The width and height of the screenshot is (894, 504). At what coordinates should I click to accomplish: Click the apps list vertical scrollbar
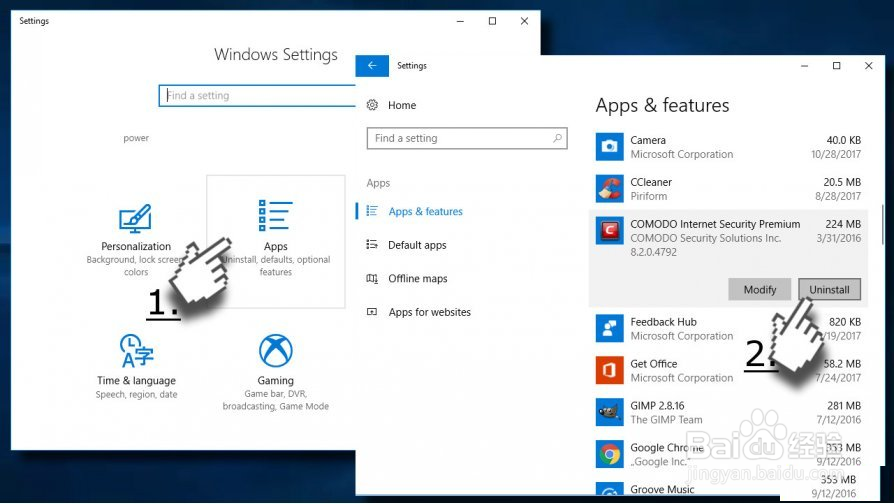tap(882, 225)
